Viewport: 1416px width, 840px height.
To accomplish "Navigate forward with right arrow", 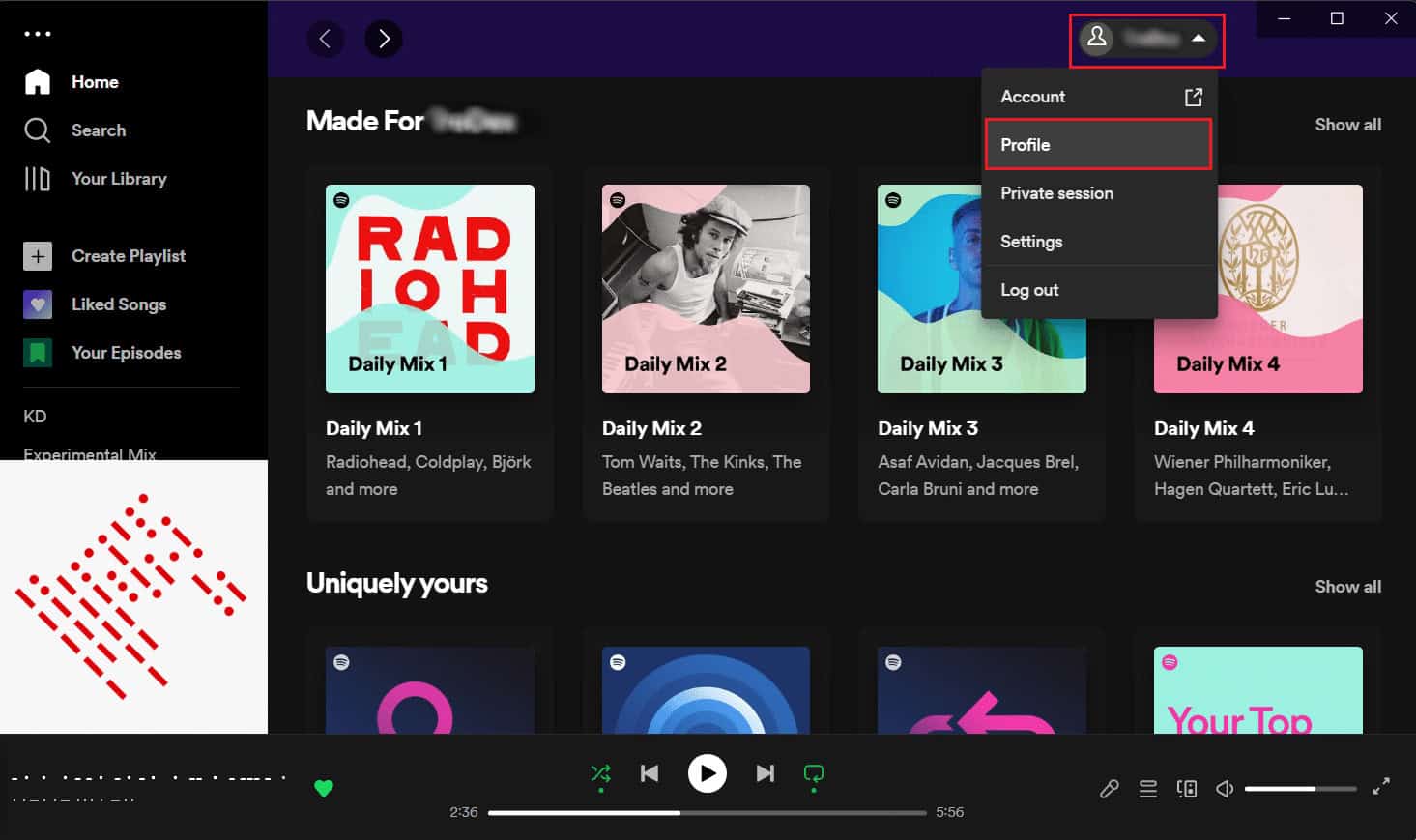I will pos(384,39).
